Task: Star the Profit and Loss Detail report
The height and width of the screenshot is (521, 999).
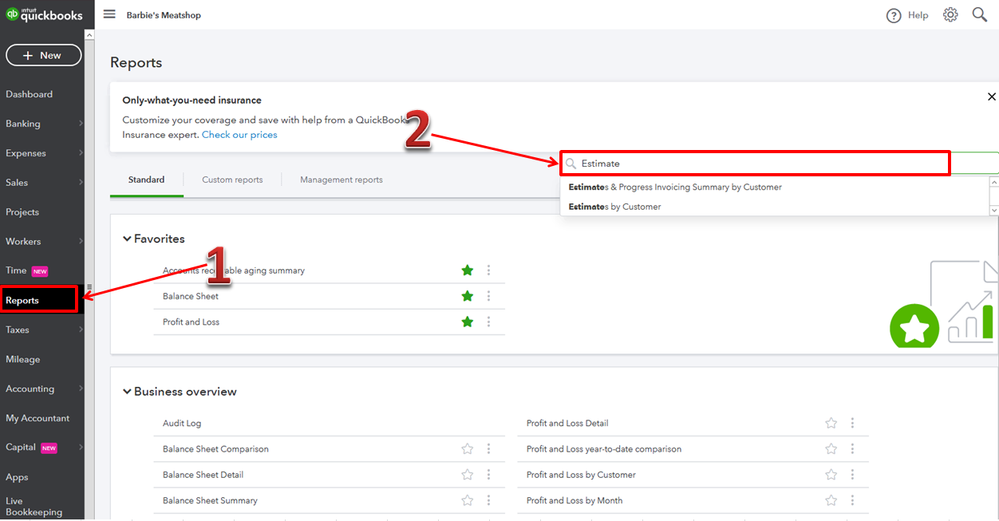Action: pyautogui.click(x=831, y=423)
